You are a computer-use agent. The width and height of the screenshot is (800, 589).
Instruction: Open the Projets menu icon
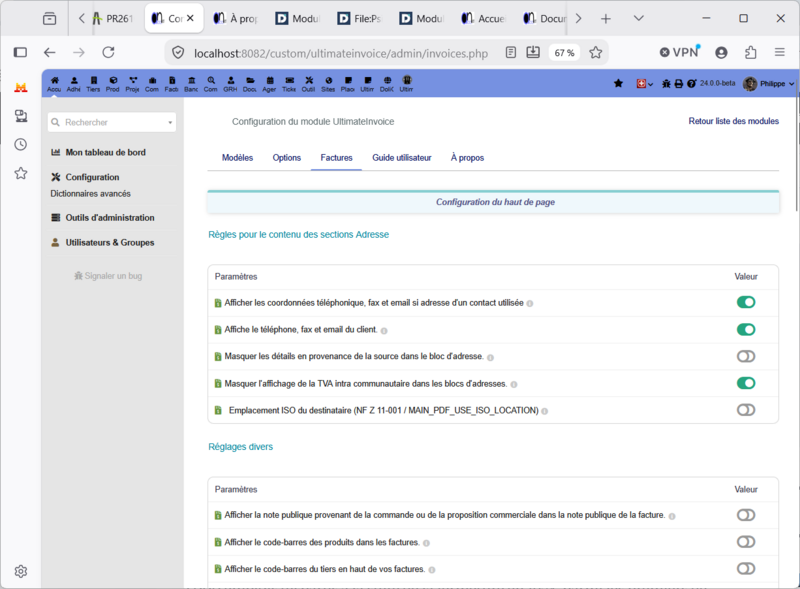coord(133,81)
